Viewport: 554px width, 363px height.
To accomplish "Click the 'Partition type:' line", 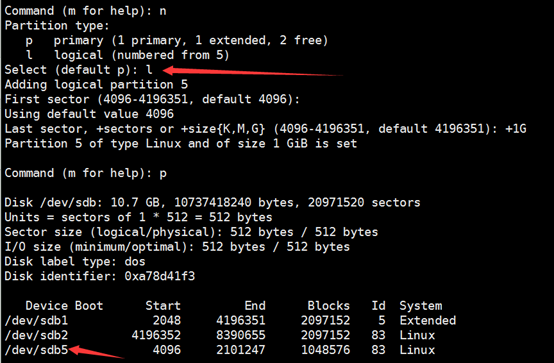I will (x=57, y=26).
